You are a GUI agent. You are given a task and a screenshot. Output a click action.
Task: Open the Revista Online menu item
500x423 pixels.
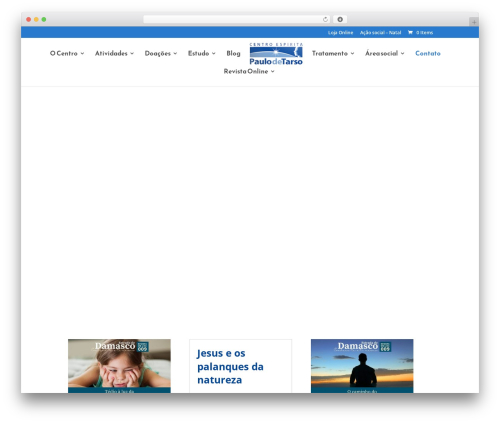click(246, 71)
